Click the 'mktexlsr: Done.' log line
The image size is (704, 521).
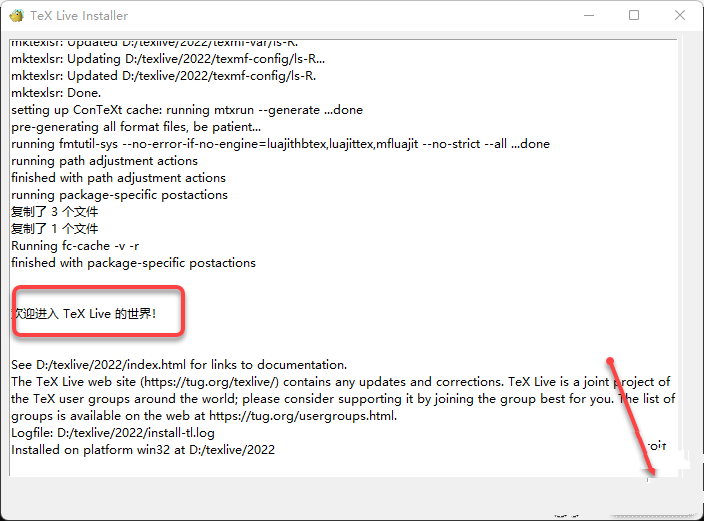pyautogui.click(x=56, y=93)
